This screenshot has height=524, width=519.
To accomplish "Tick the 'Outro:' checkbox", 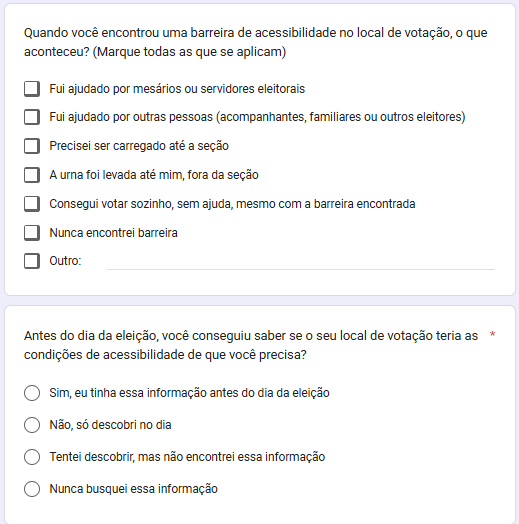I will [32, 261].
